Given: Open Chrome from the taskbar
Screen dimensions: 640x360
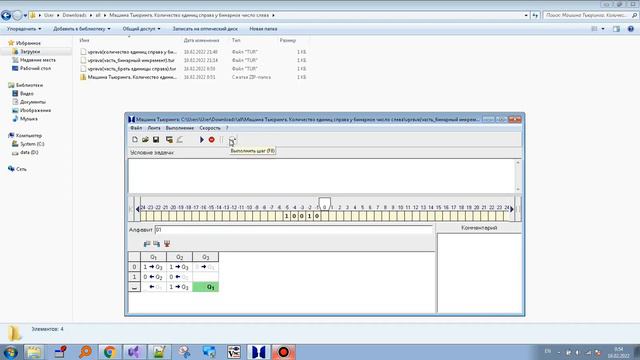Looking at the screenshot, I should pos(109,352).
